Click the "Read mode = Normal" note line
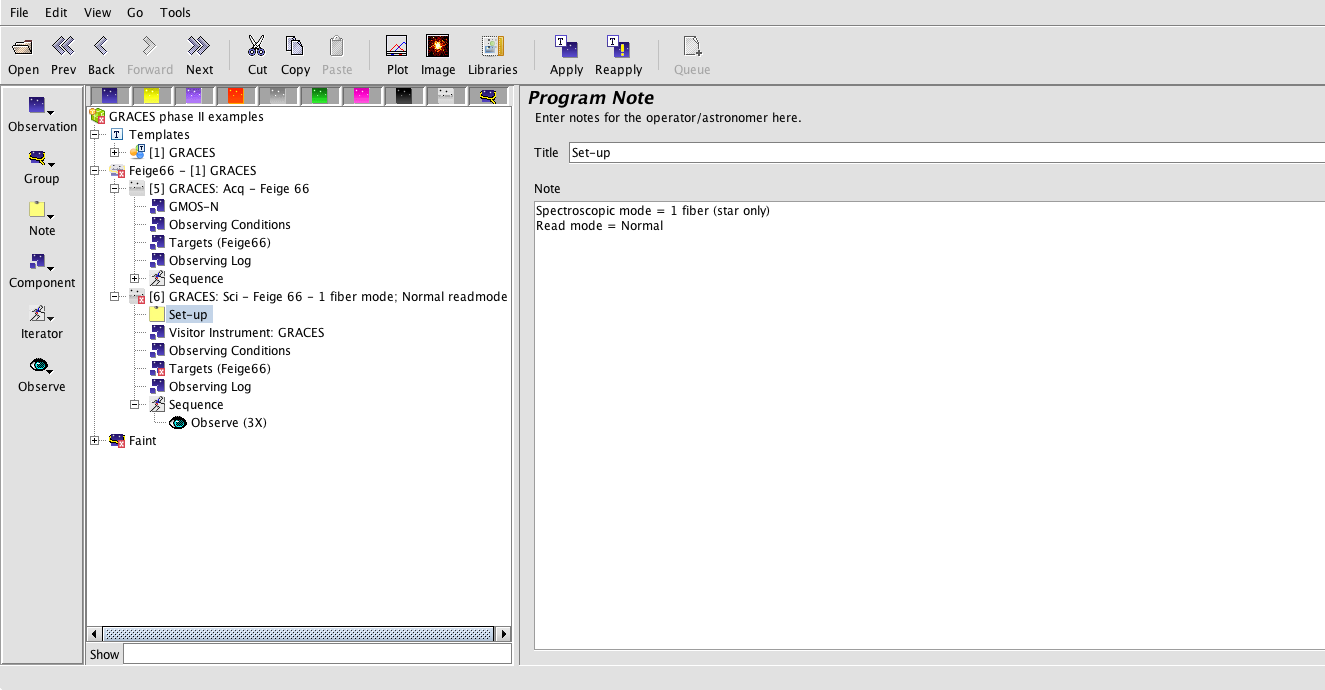The width and height of the screenshot is (1325, 690). coord(599,226)
